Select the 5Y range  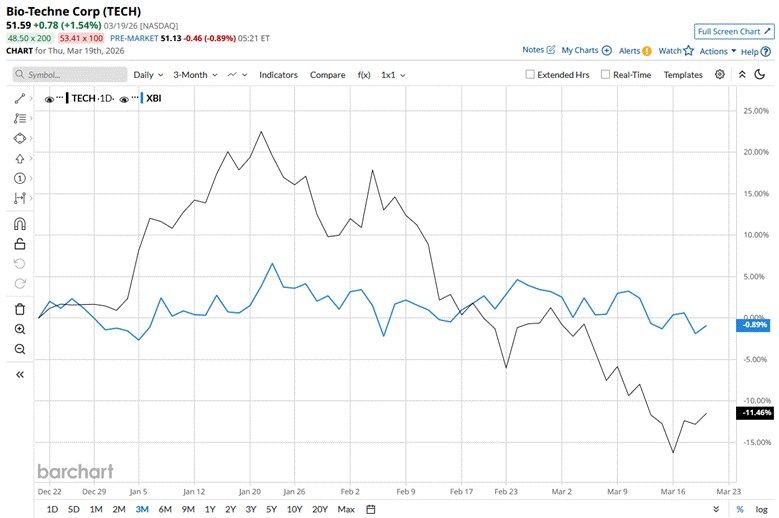271,509
